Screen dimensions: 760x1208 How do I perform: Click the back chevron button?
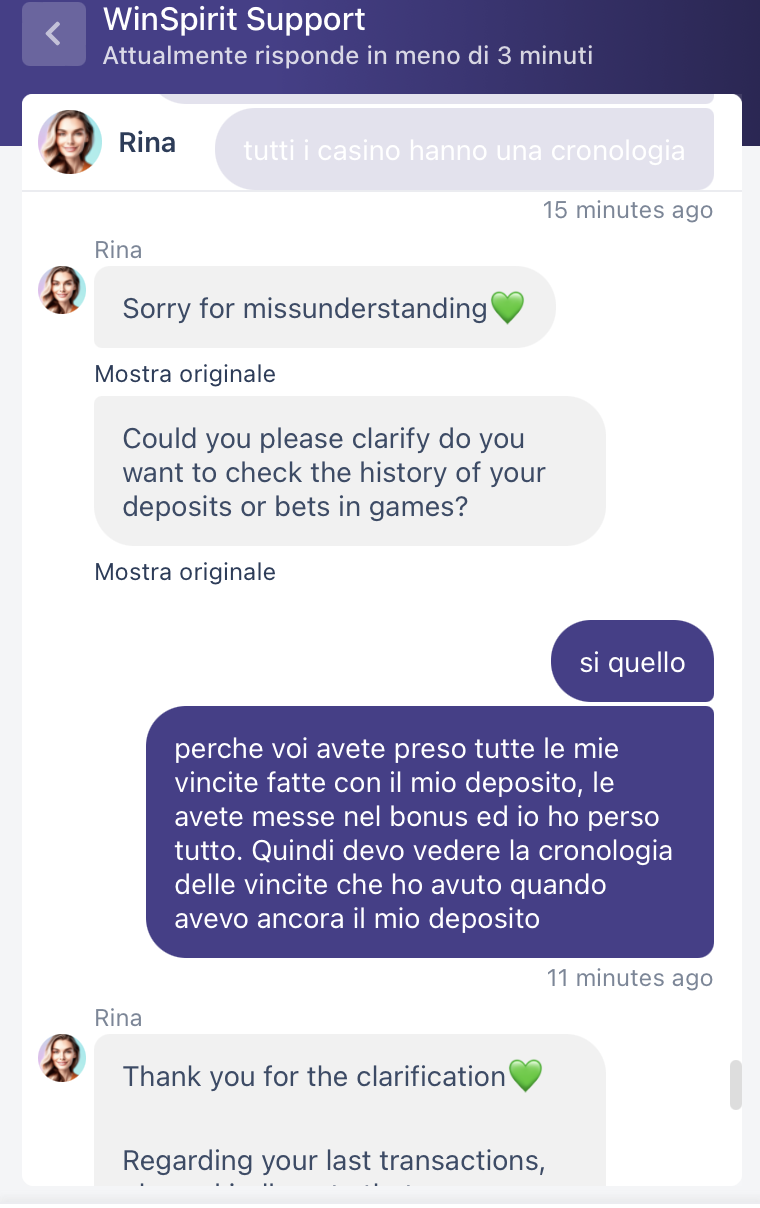coord(54,34)
